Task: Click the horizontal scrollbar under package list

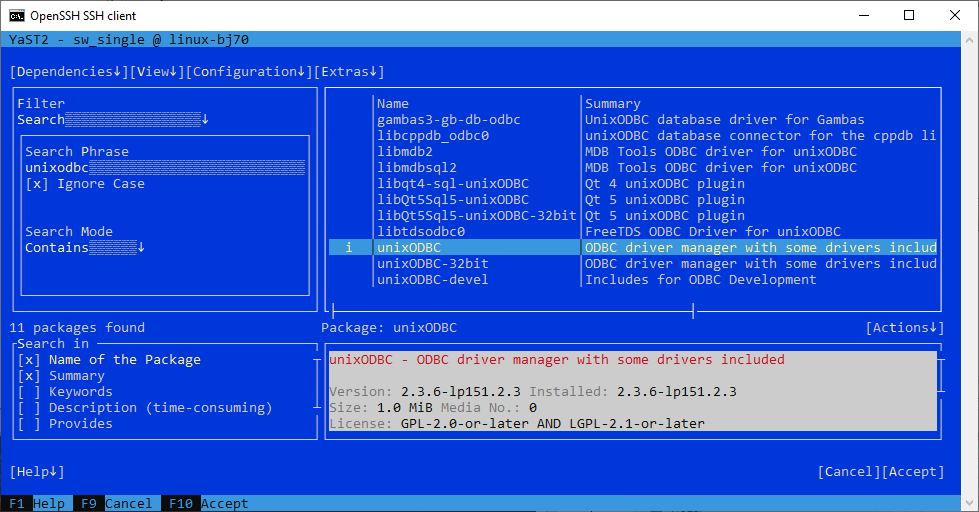Action: pyautogui.click(x=513, y=311)
